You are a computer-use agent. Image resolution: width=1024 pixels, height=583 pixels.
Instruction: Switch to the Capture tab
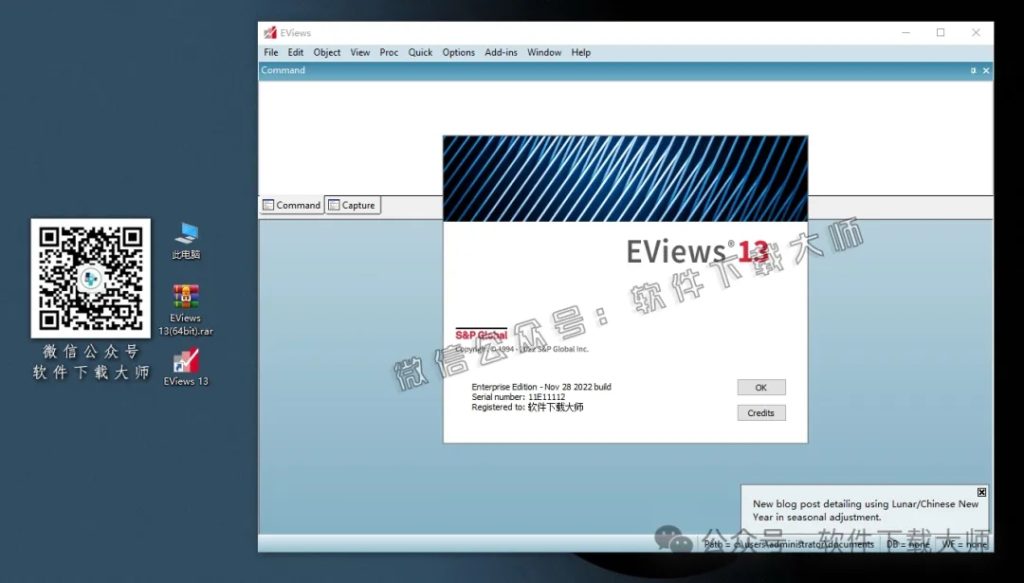[x=353, y=204]
